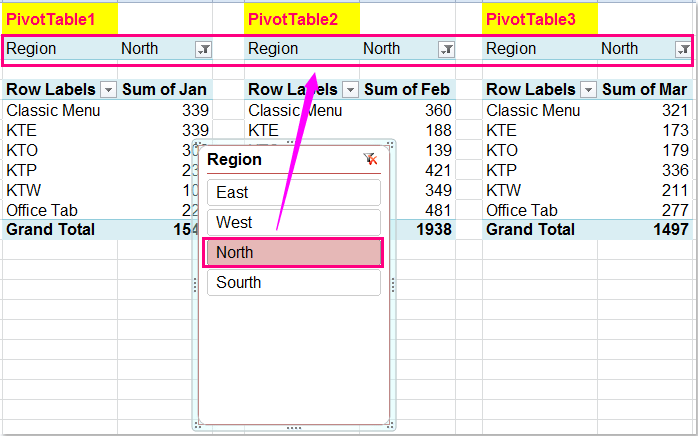Select West in the Region slicer
The image size is (698, 436).
(x=292, y=222)
